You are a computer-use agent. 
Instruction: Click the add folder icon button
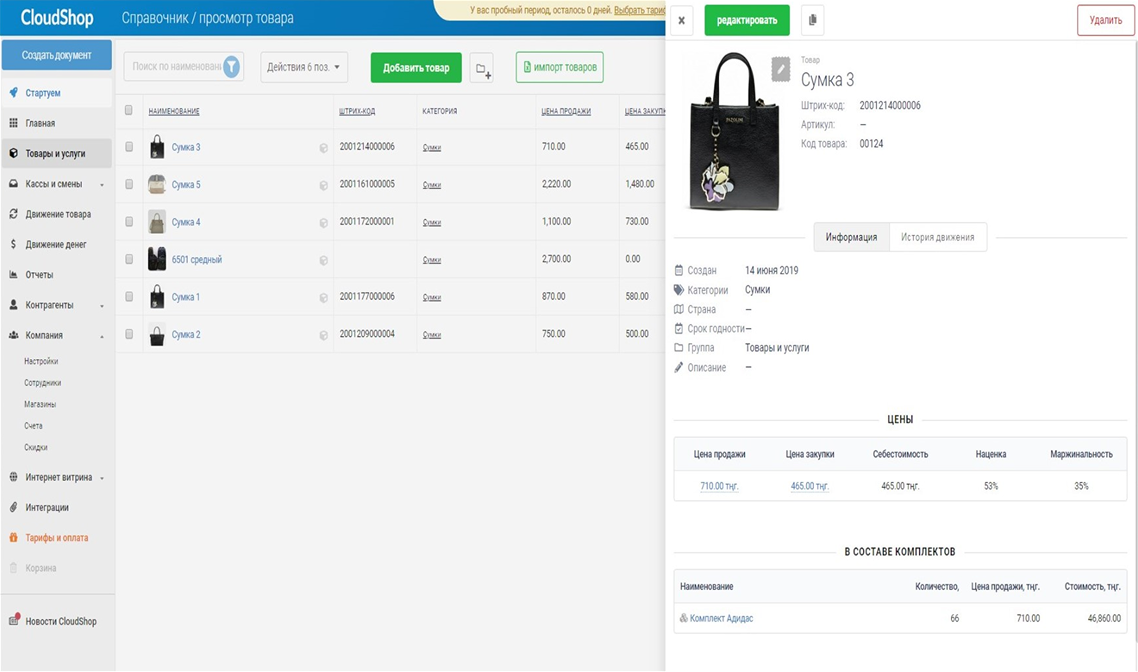click(482, 68)
